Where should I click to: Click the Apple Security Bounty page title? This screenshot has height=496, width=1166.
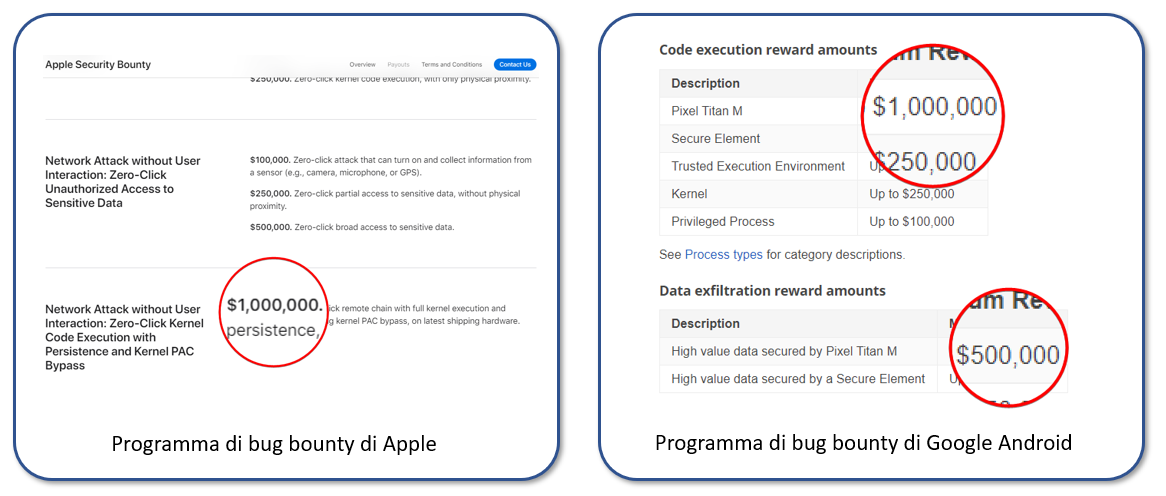tap(98, 65)
